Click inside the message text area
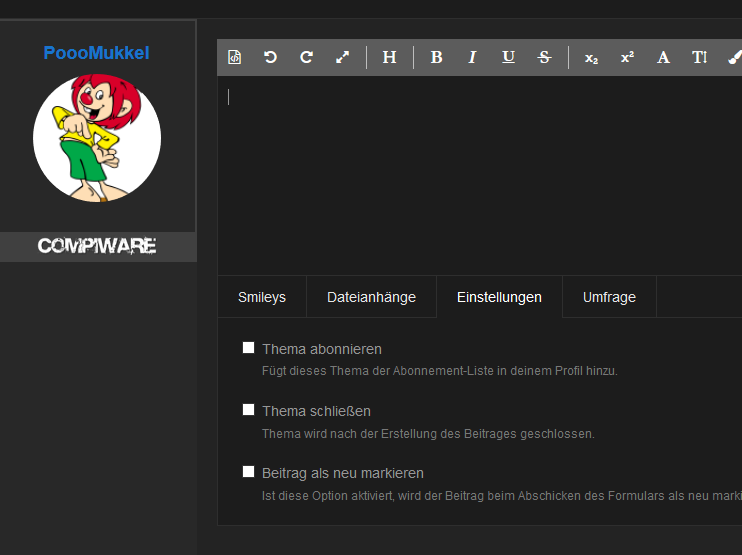 tap(480, 170)
